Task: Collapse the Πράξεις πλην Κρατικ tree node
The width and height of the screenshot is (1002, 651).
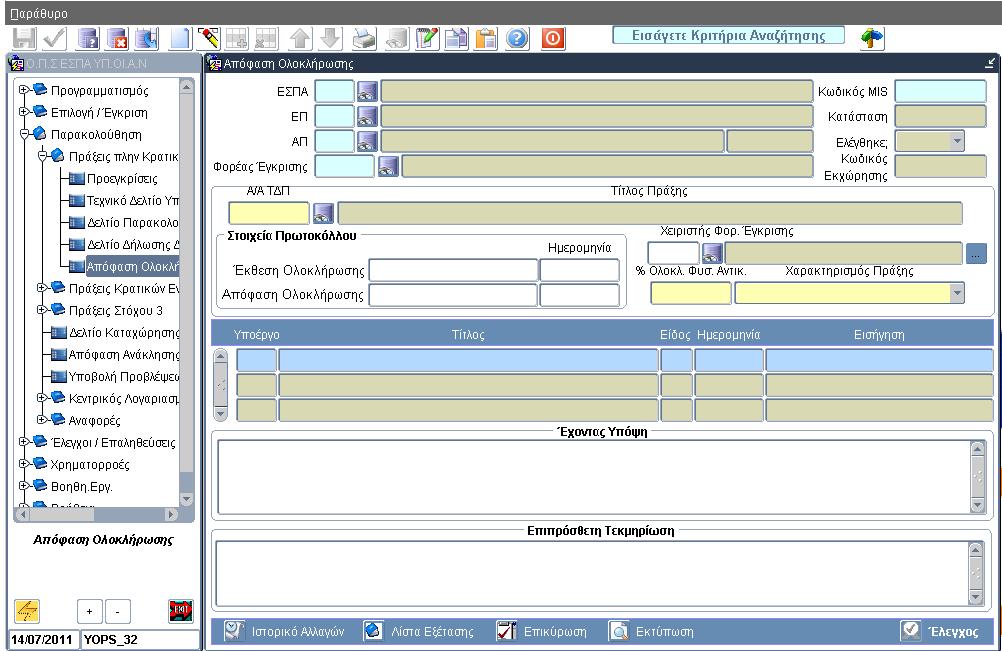Action: pos(42,156)
